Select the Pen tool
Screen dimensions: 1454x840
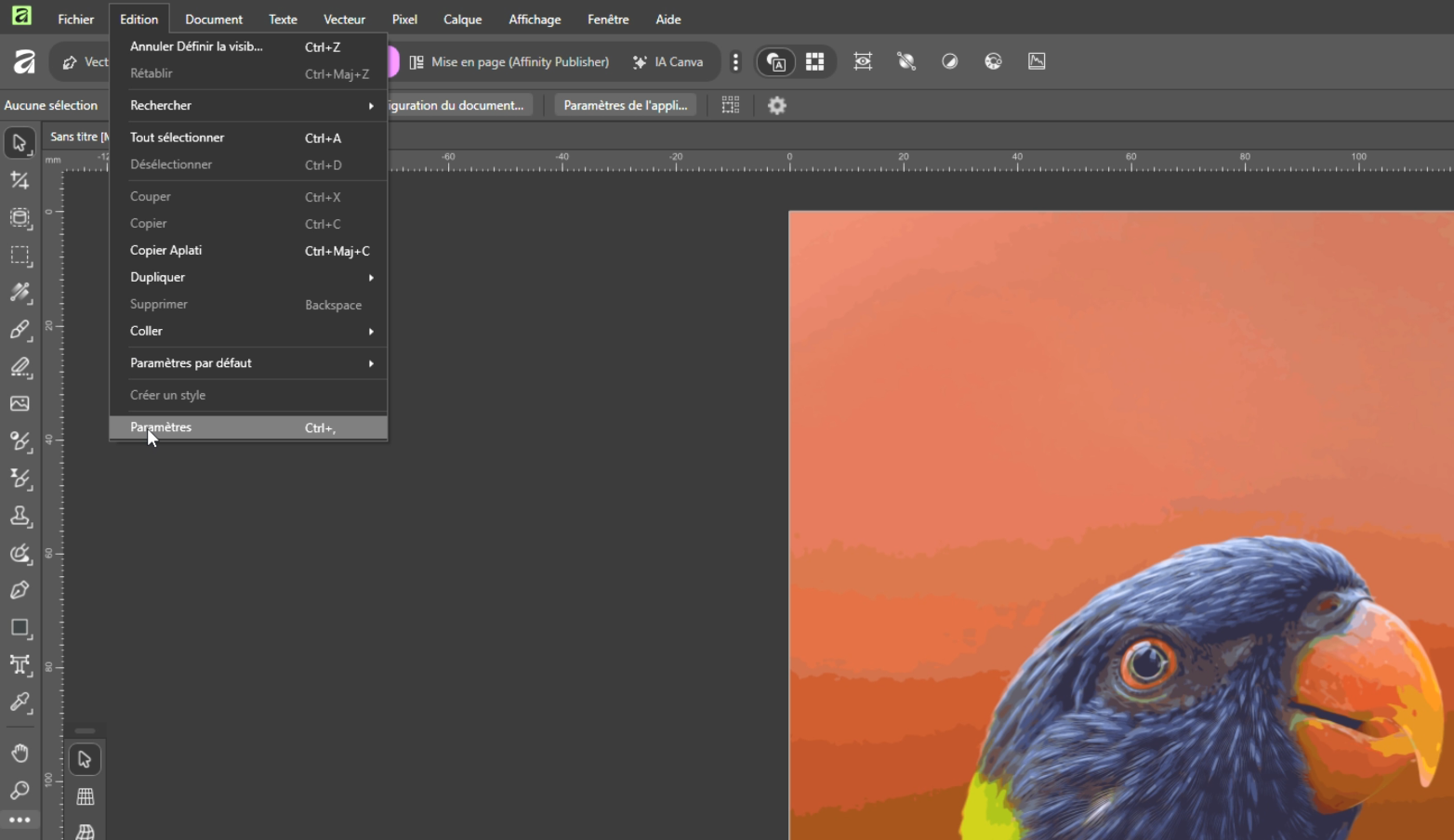tap(20, 591)
